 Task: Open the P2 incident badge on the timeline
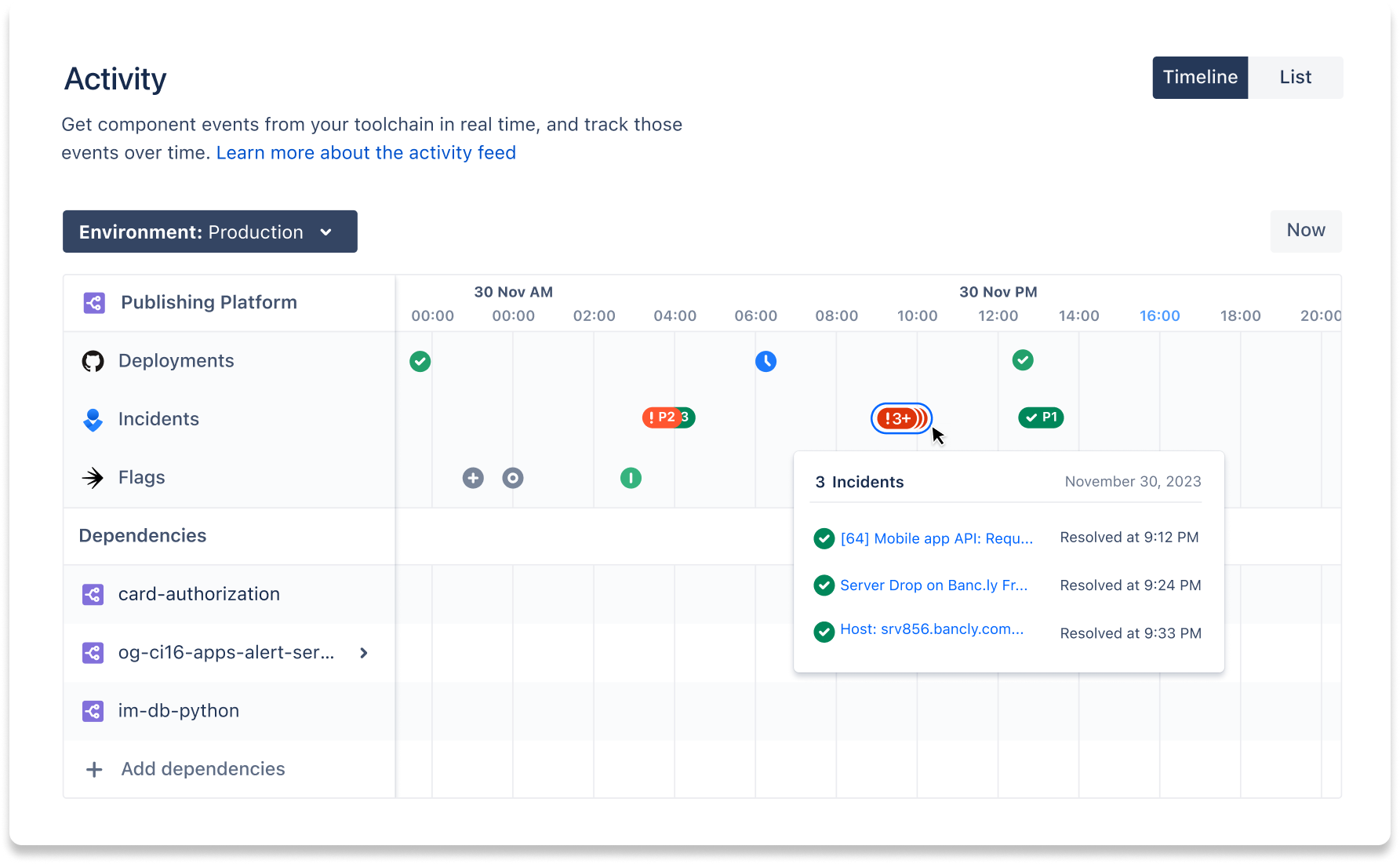pyautogui.click(x=667, y=417)
